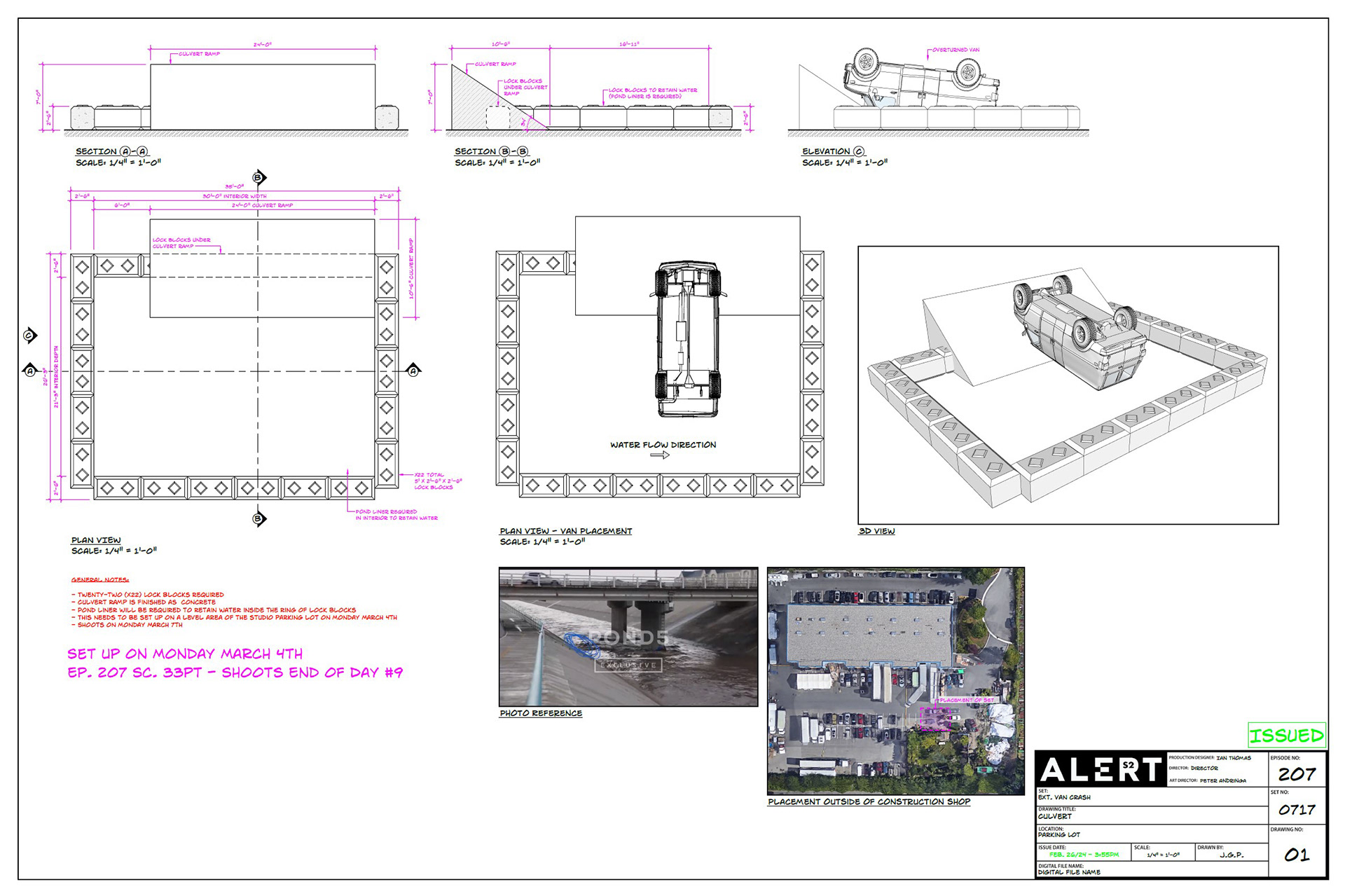Viewport: 1345px width, 896px height.
Task: Click the aerial parking lot photo
Action: coord(895,680)
